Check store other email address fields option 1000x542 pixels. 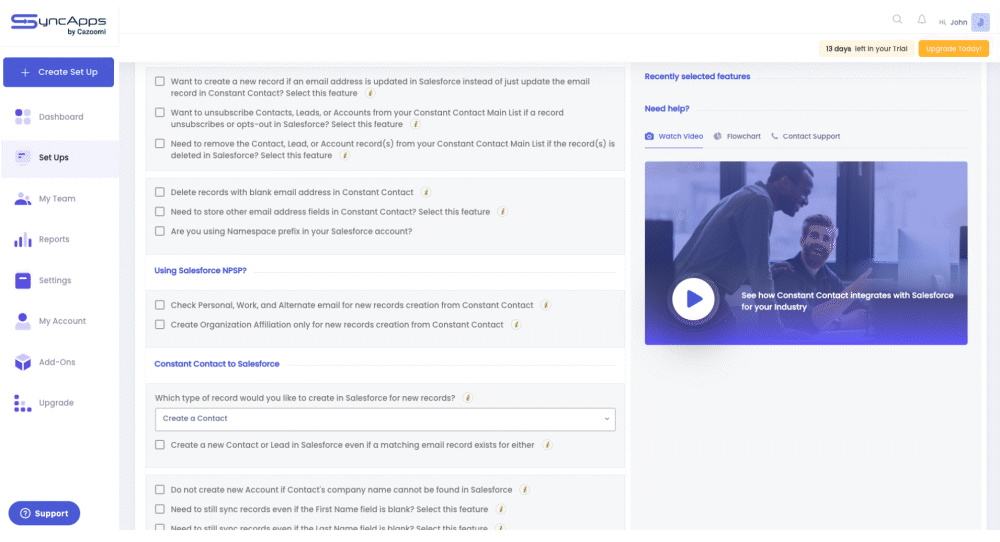(160, 212)
